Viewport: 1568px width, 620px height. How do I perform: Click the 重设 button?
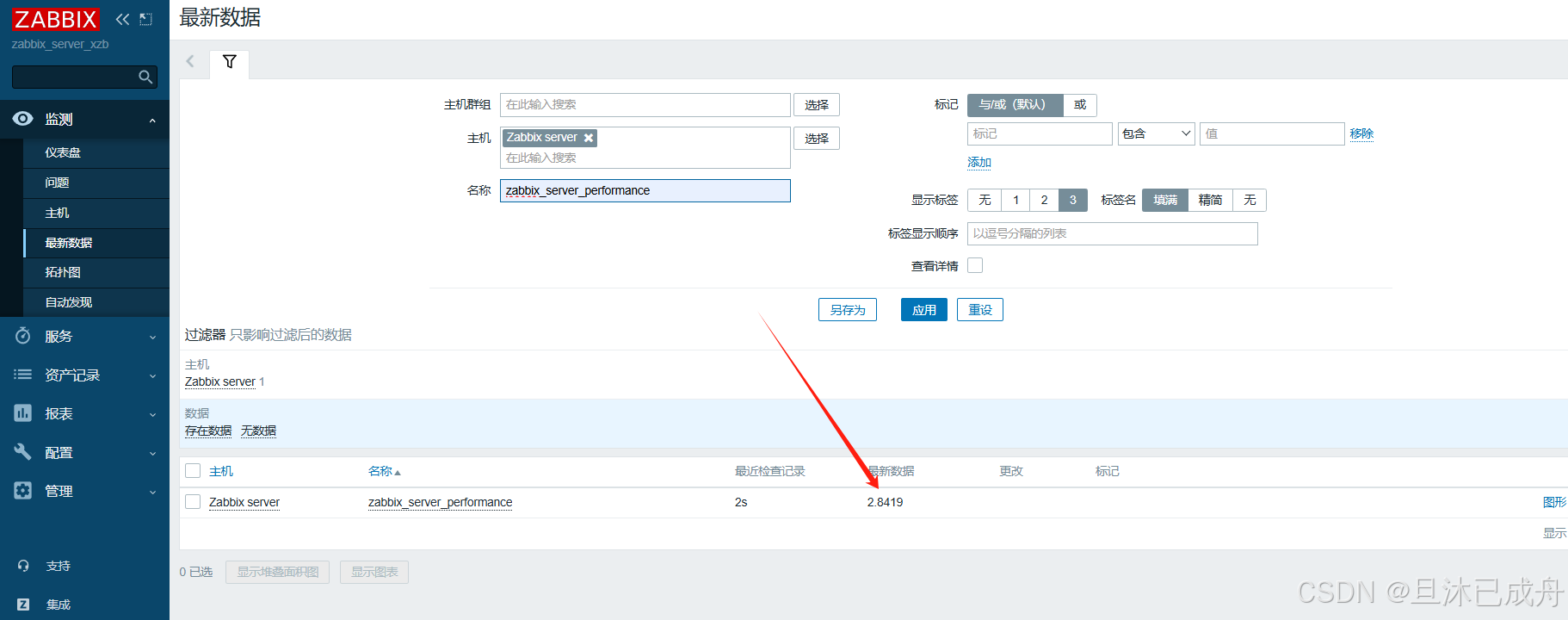(980, 310)
